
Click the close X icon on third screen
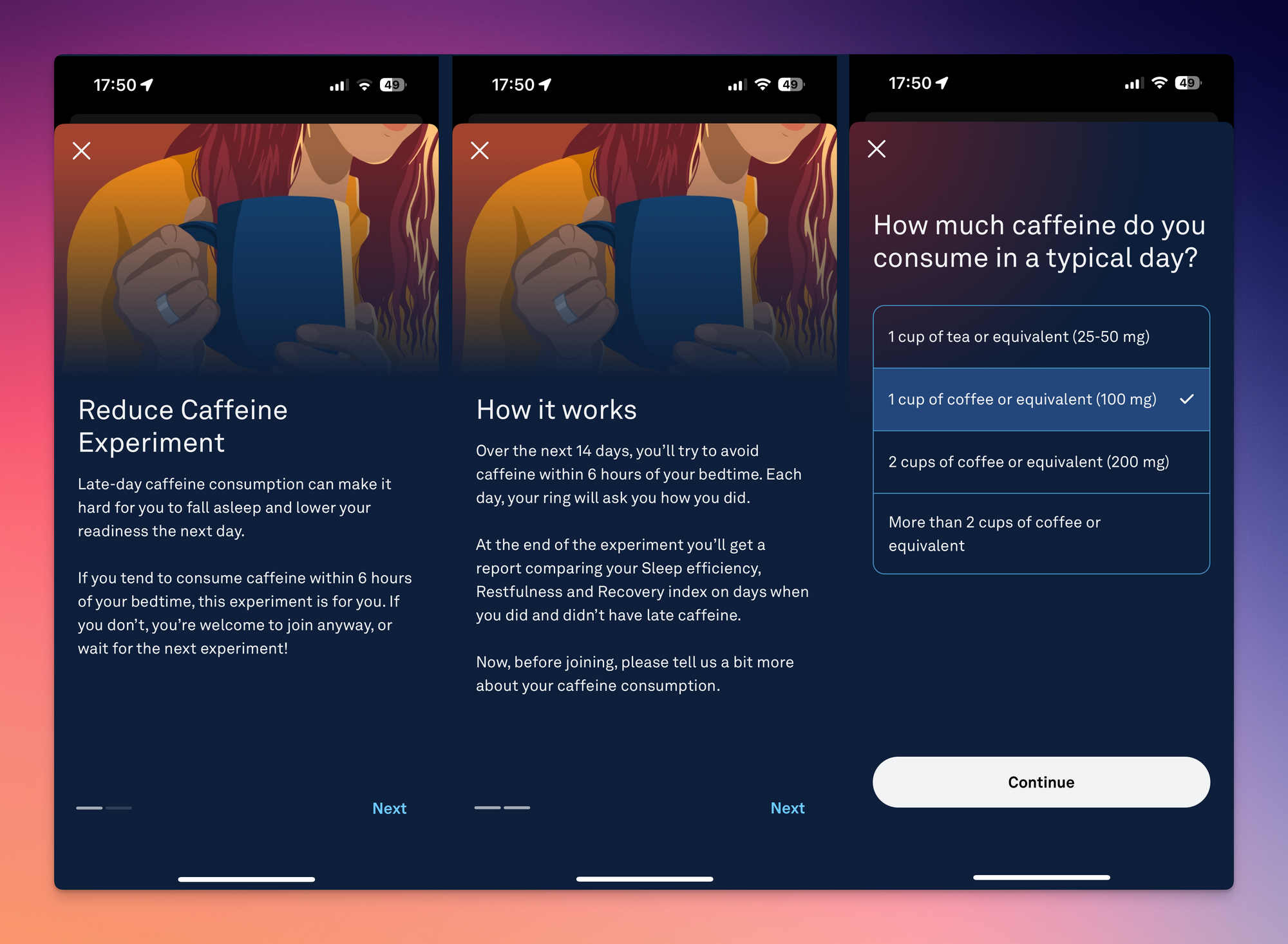pos(877,149)
